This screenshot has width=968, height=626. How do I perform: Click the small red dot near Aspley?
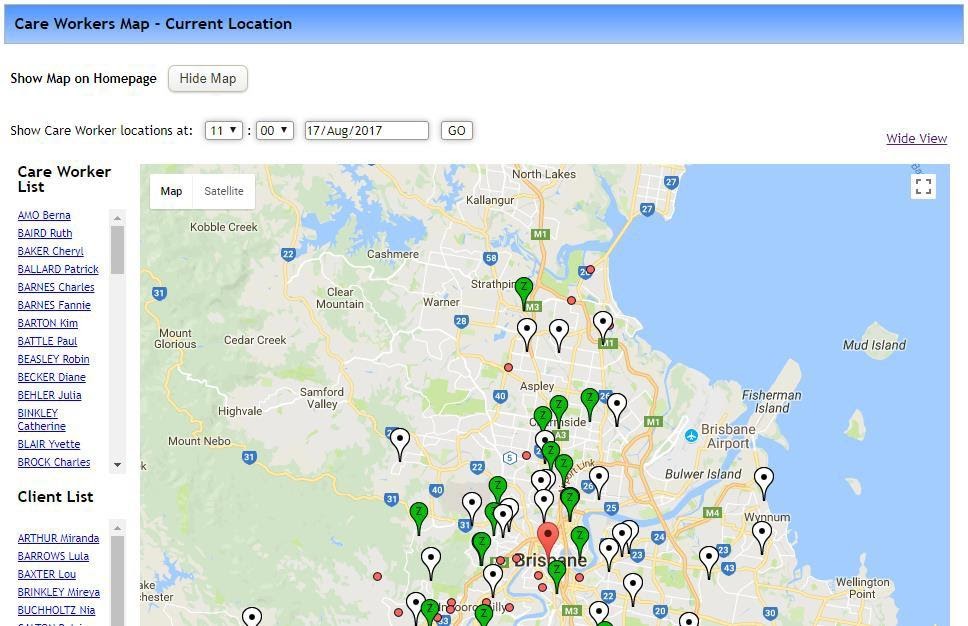508,367
